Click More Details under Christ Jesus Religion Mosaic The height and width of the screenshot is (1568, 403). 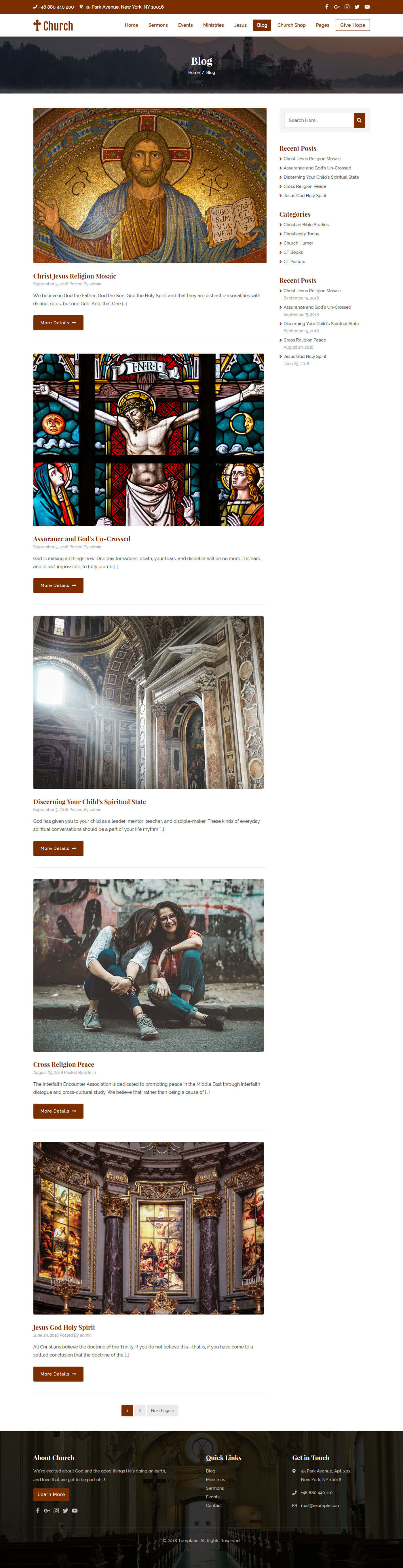[x=58, y=323]
